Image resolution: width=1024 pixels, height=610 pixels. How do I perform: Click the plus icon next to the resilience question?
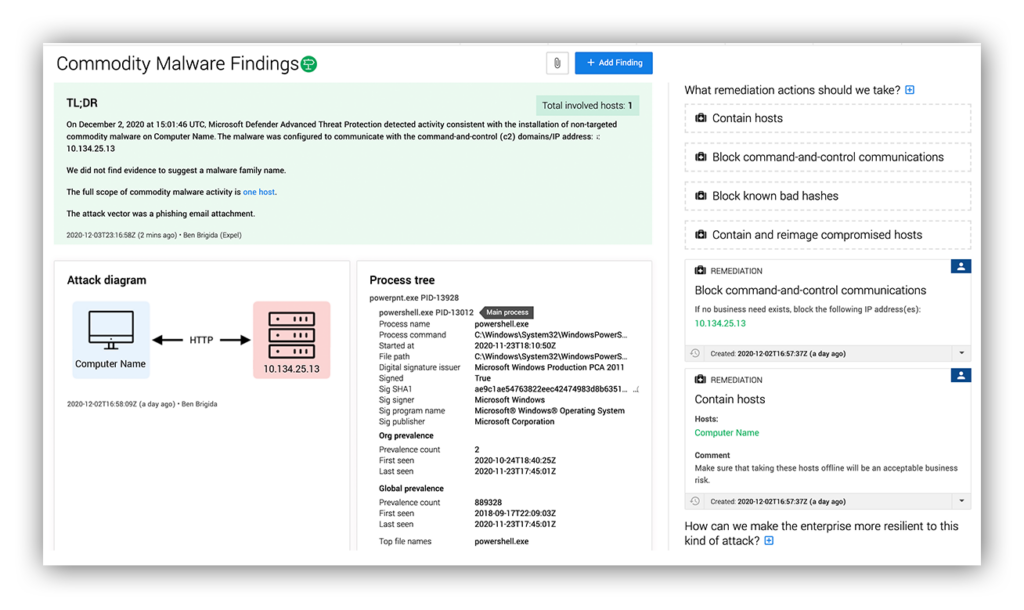(x=767, y=539)
